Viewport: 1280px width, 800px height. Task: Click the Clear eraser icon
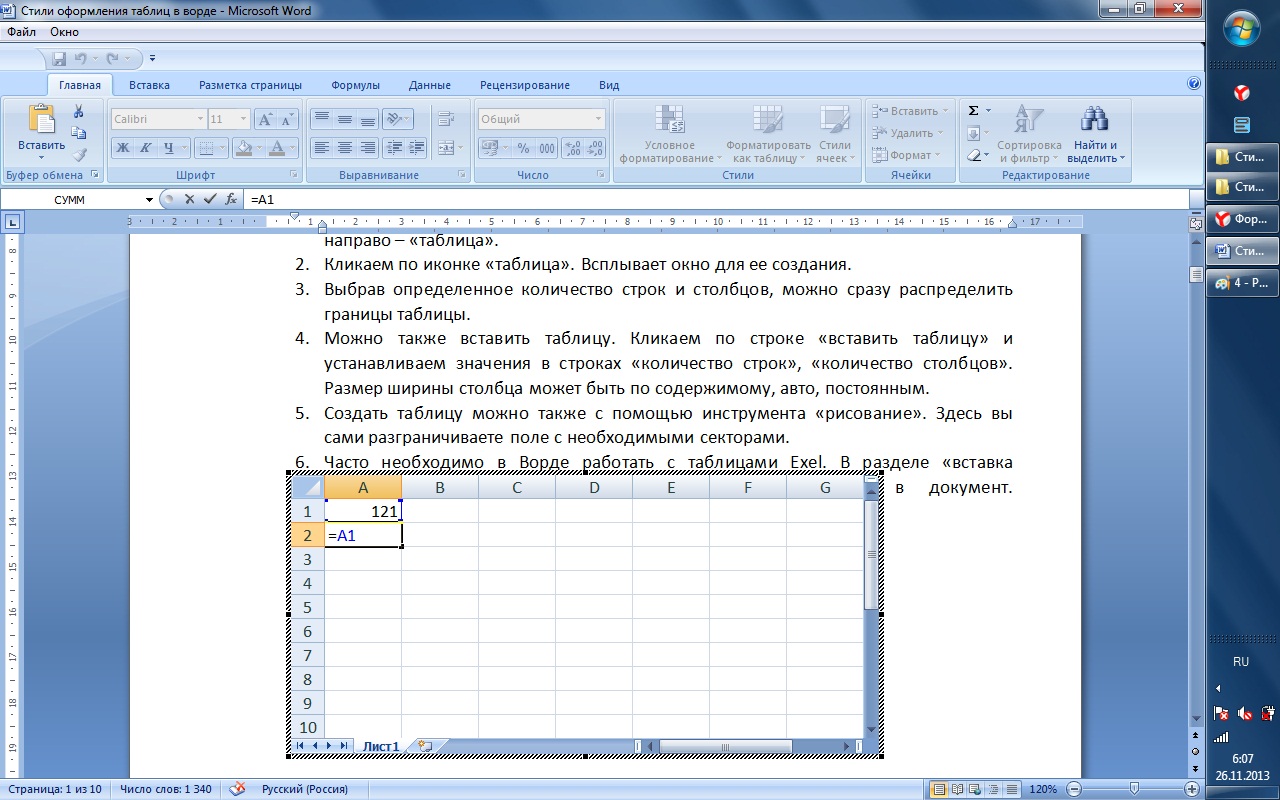click(974, 155)
